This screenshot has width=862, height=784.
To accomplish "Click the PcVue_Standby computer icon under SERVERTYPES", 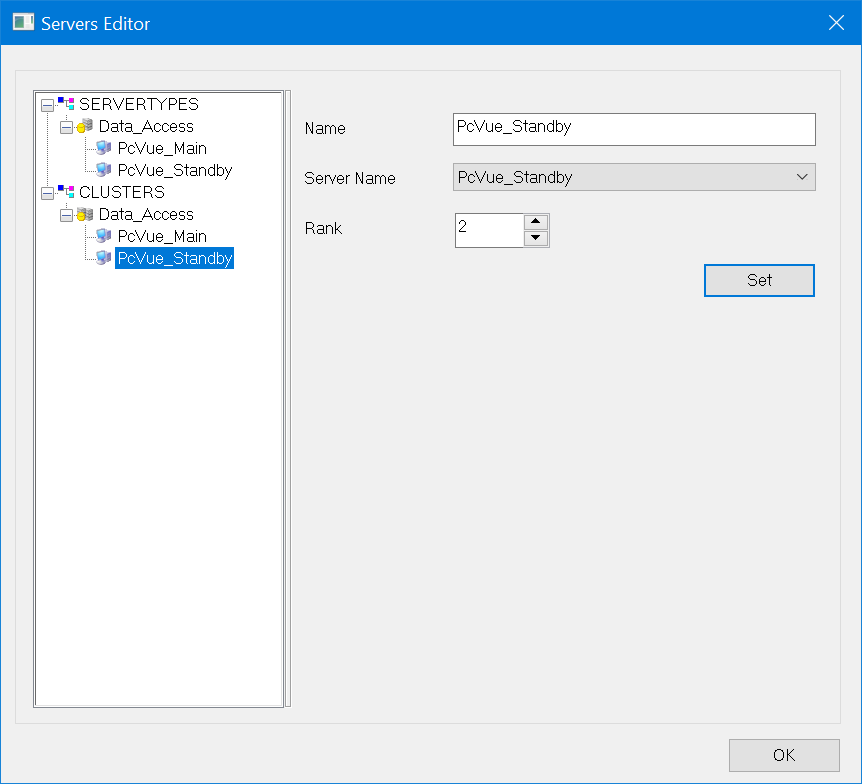I will 104,170.
